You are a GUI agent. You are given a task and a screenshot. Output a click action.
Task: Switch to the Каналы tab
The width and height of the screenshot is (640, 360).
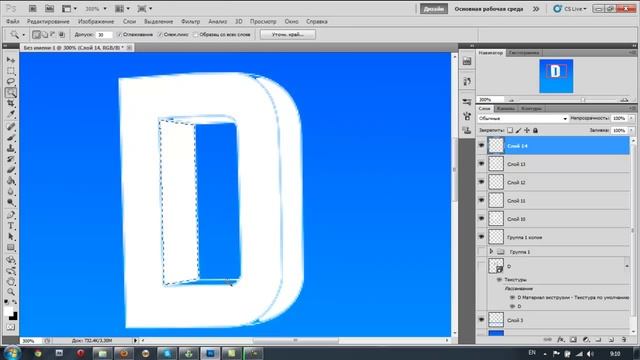click(x=505, y=109)
